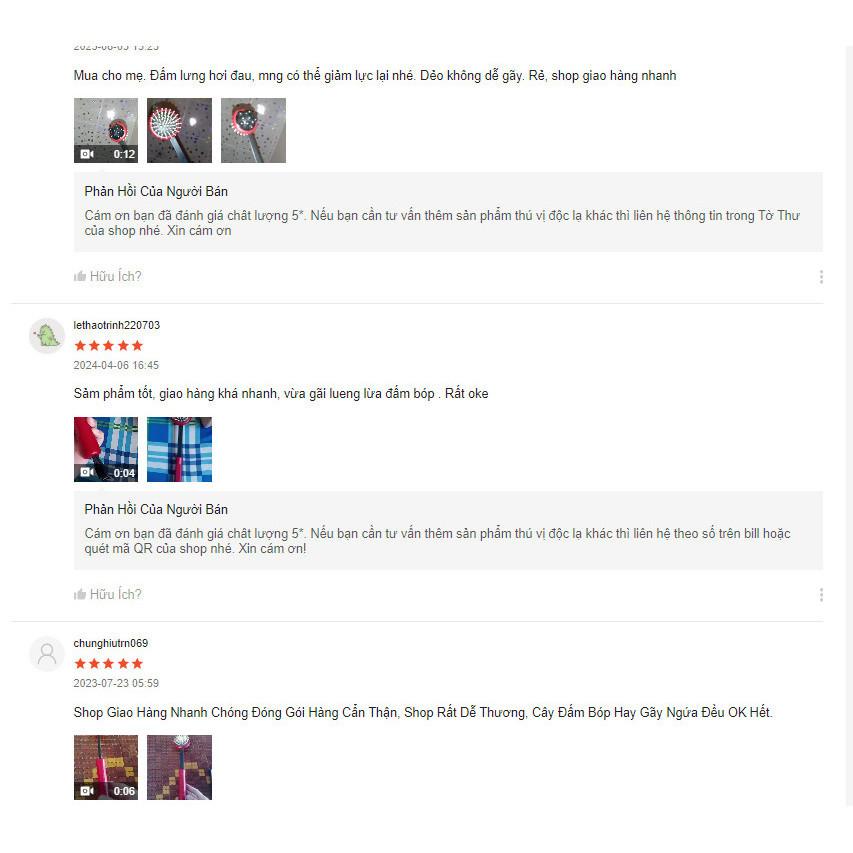Open three-dot menu on first review
Screen dimensions: 853x853
(821, 277)
